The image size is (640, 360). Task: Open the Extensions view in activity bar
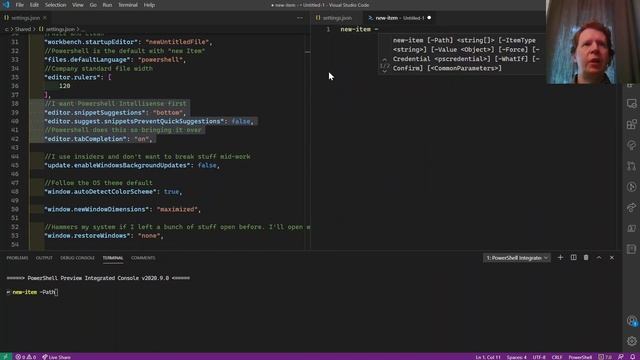pyautogui.click(x=631, y=124)
